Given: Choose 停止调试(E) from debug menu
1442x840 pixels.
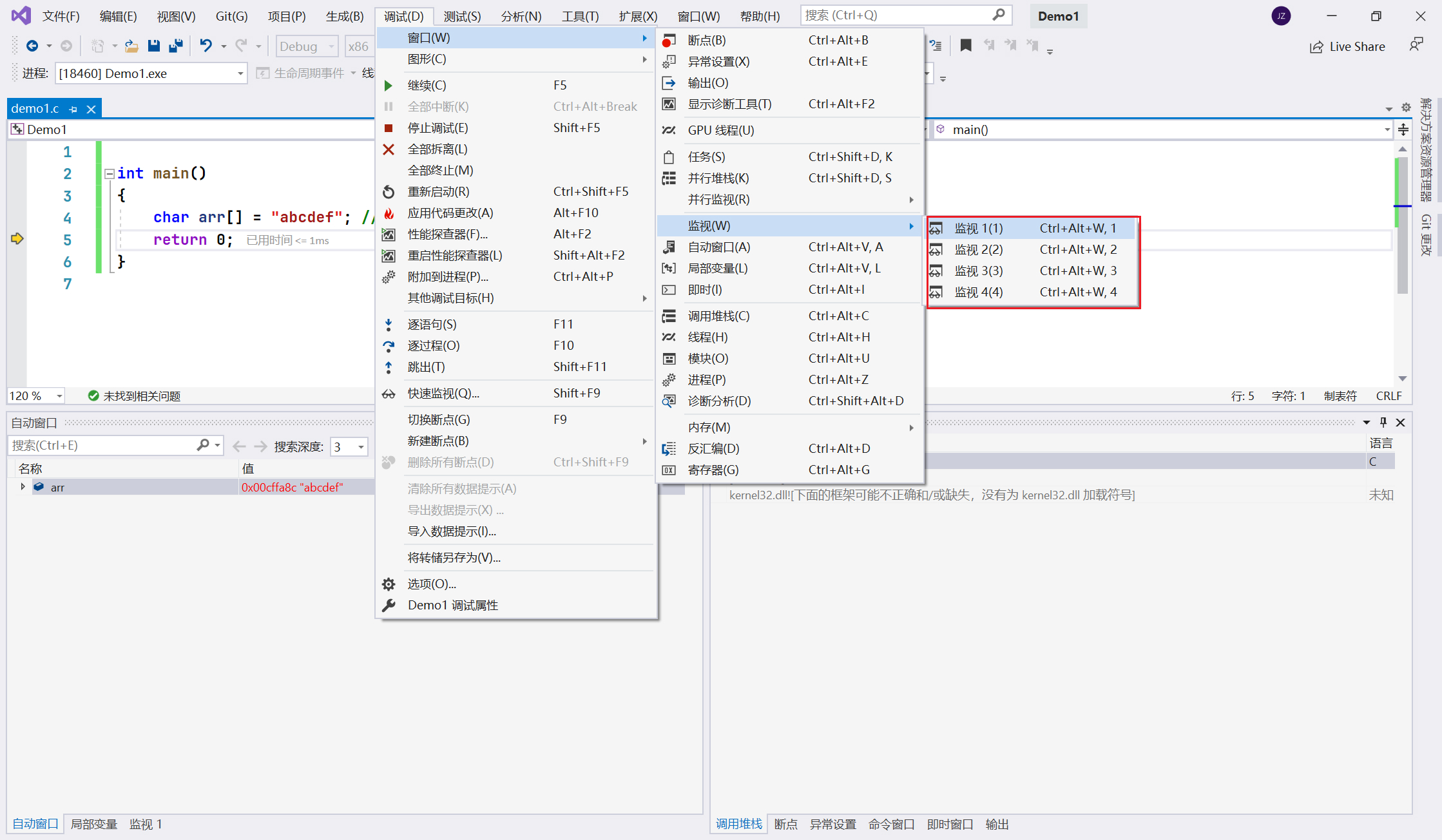Looking at the screenshot, I should 437,128.
